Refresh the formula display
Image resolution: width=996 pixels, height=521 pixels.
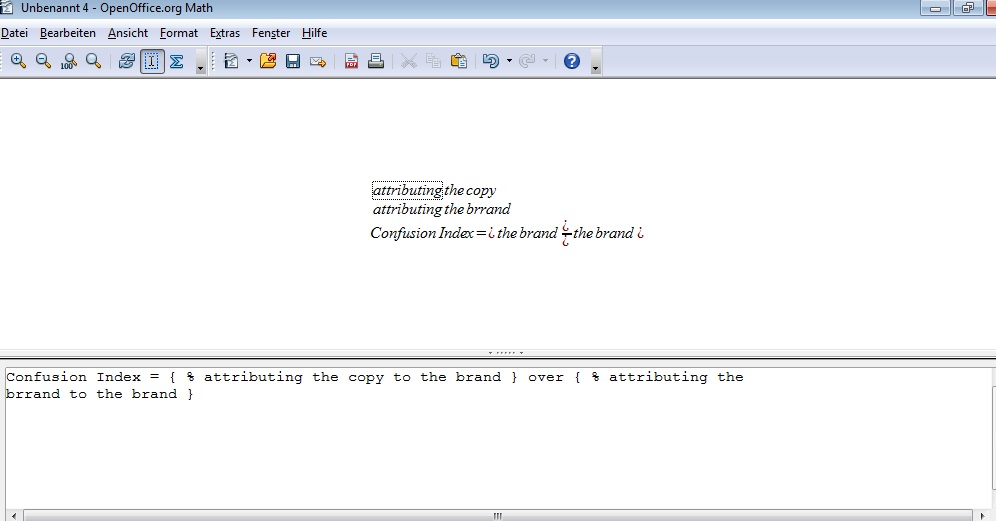(x=126, y=61)
